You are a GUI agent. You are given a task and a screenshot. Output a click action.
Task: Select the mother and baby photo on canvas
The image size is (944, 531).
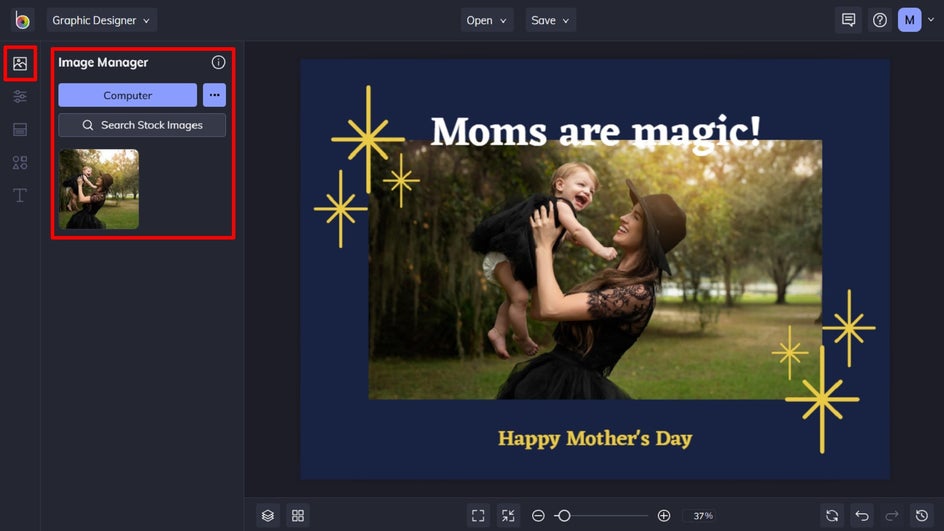595,270
